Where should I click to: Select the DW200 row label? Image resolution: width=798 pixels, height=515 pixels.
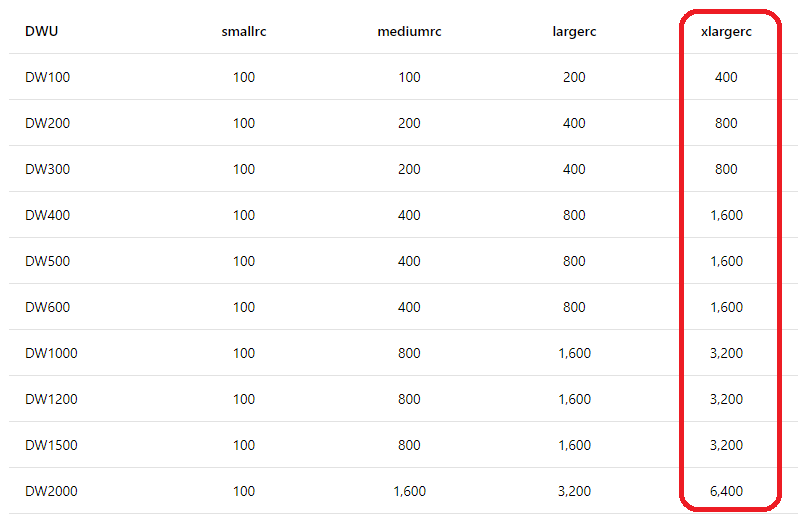[48, 123]
